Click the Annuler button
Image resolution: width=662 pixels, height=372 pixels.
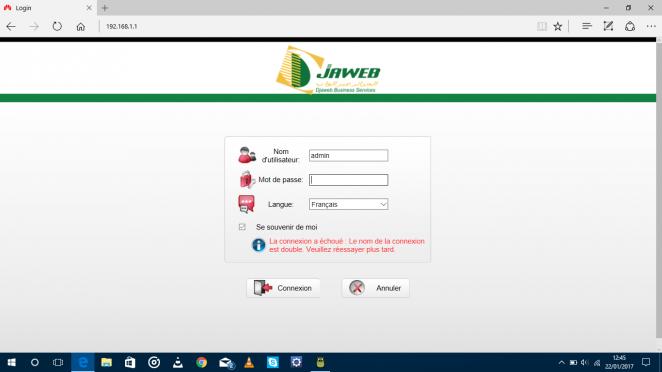click(375, 288)
